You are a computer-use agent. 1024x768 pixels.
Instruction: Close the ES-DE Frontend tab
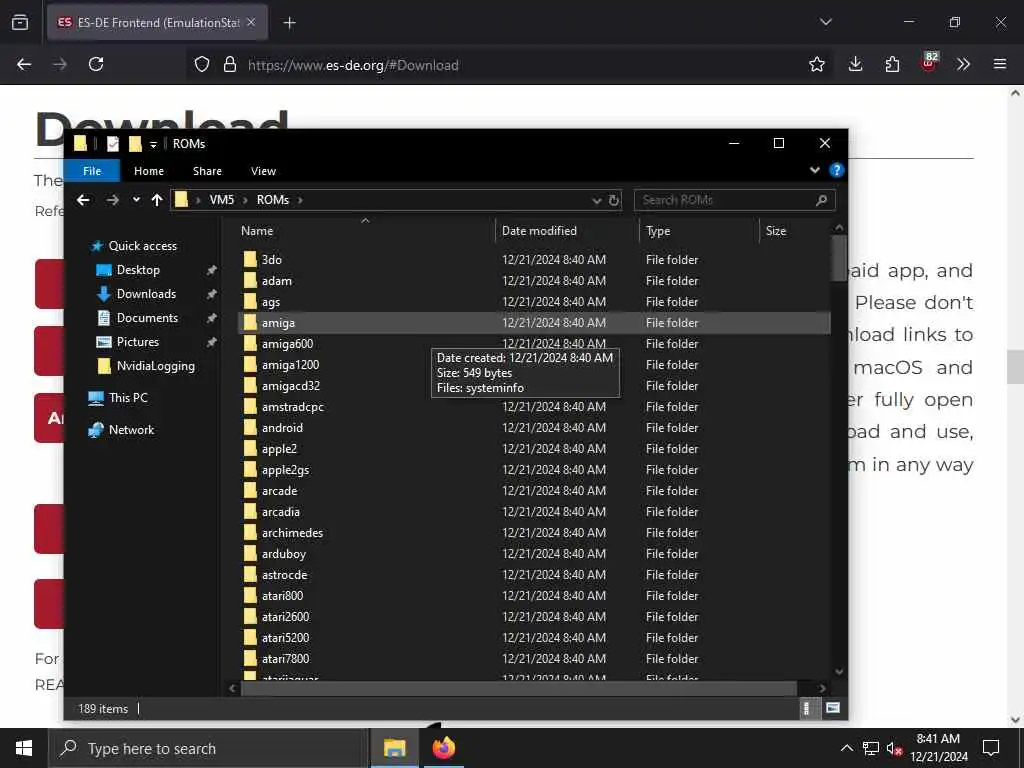pos(251,22)
